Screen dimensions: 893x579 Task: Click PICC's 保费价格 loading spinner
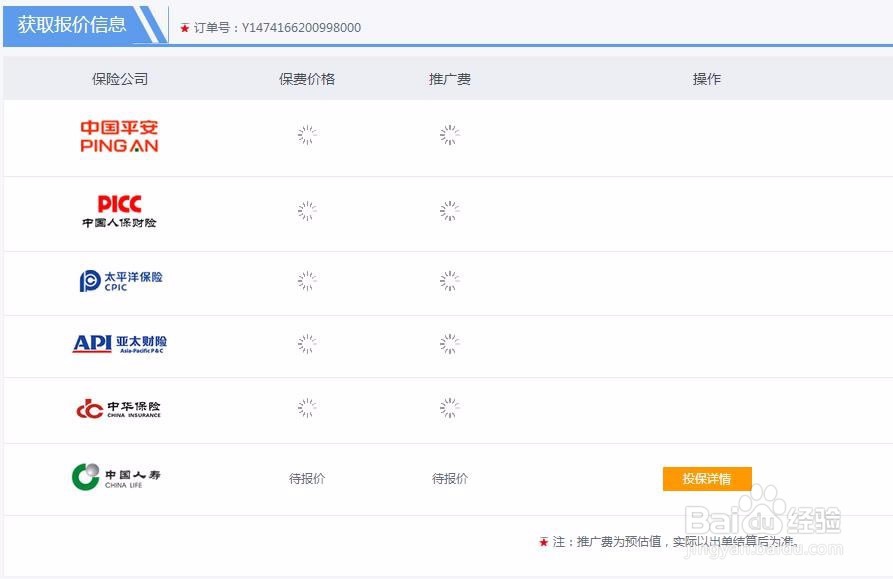tap(307, 211)
